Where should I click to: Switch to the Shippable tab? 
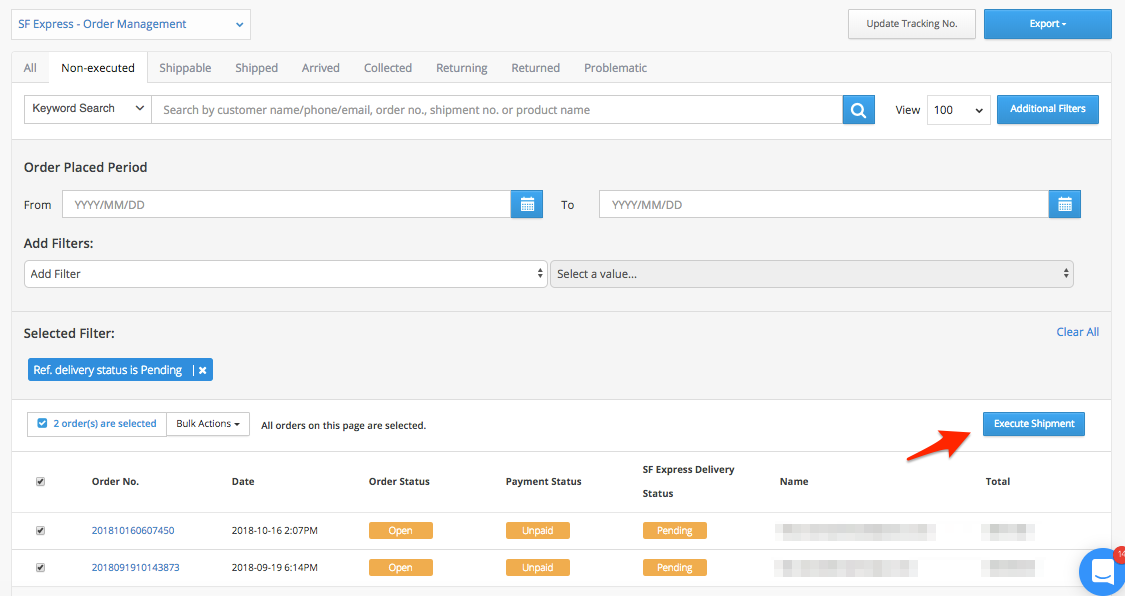(185, 68)
